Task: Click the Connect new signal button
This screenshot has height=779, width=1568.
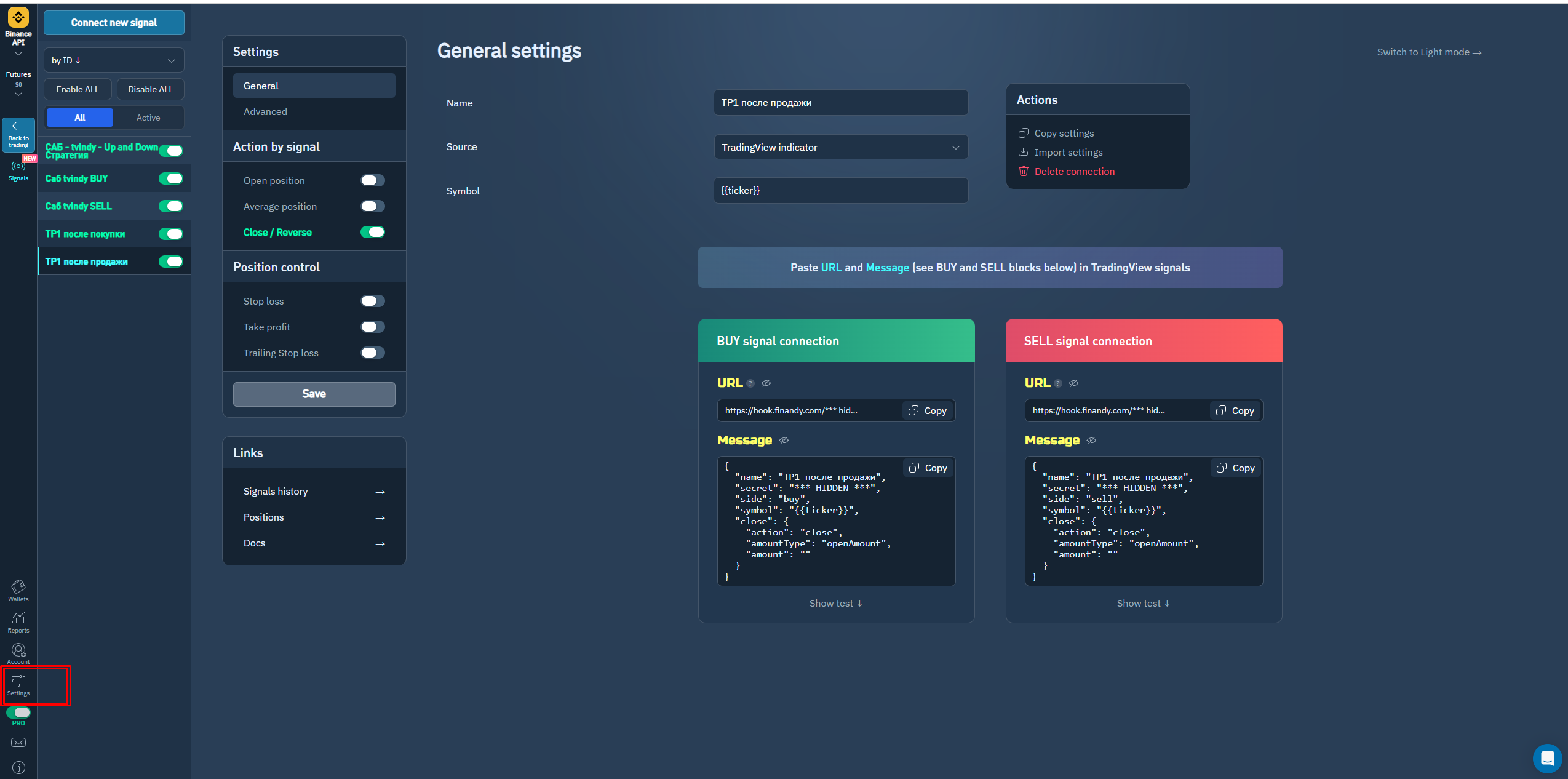Action: pos(114,23)
